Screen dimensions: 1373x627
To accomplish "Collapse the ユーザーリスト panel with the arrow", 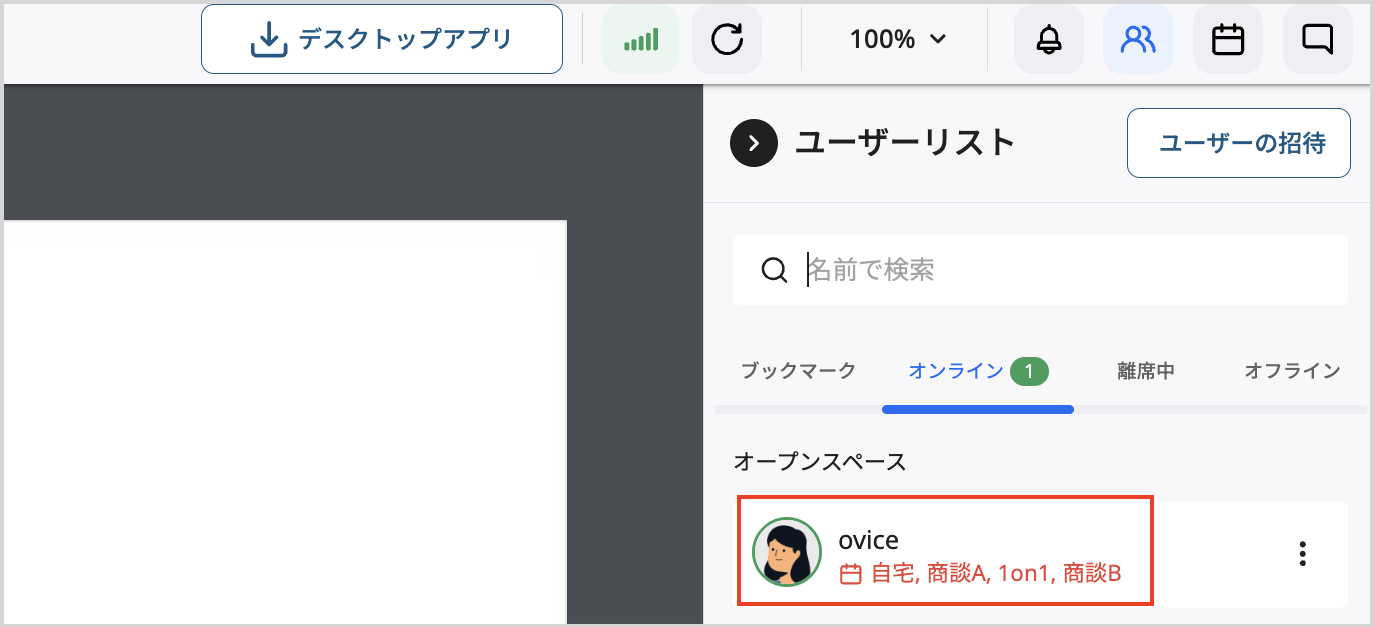I will click(753, 143).
